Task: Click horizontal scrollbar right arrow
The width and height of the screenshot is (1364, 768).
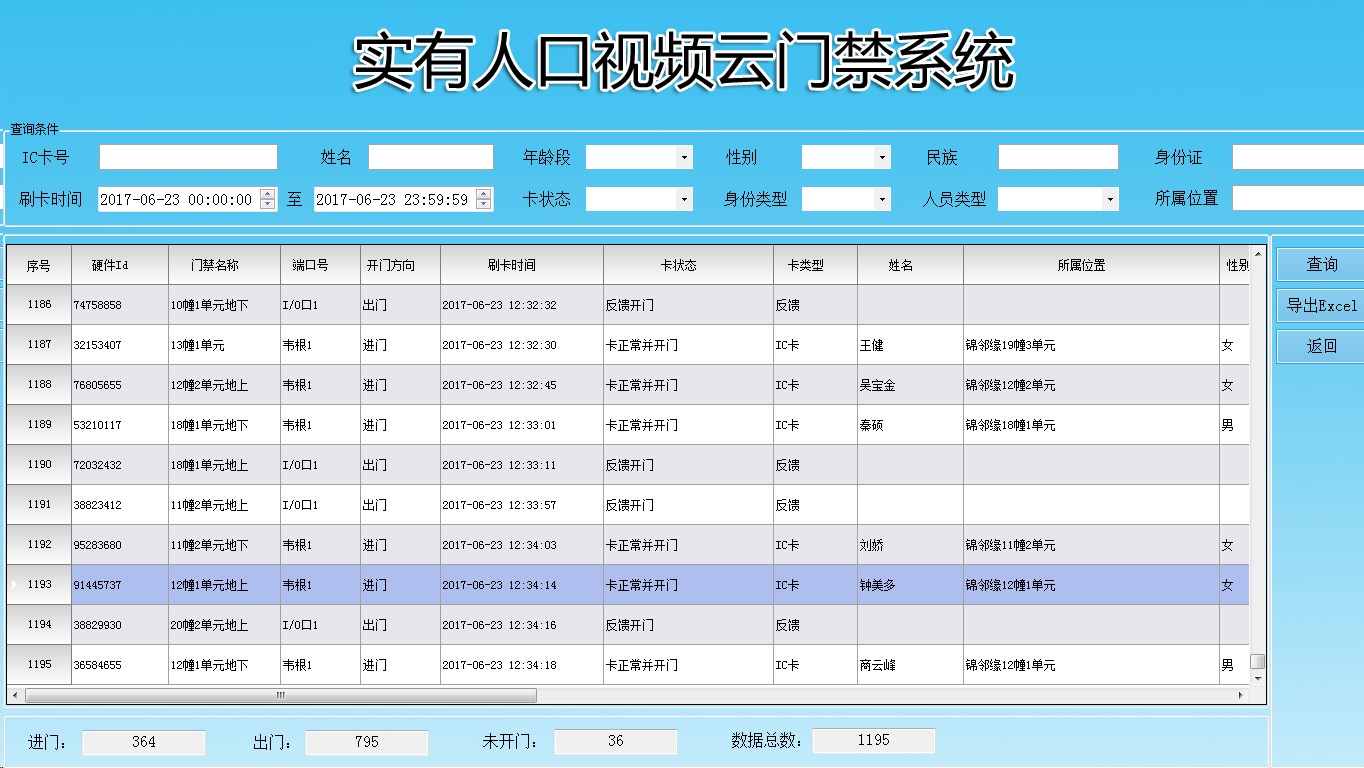Action: 1242,695
